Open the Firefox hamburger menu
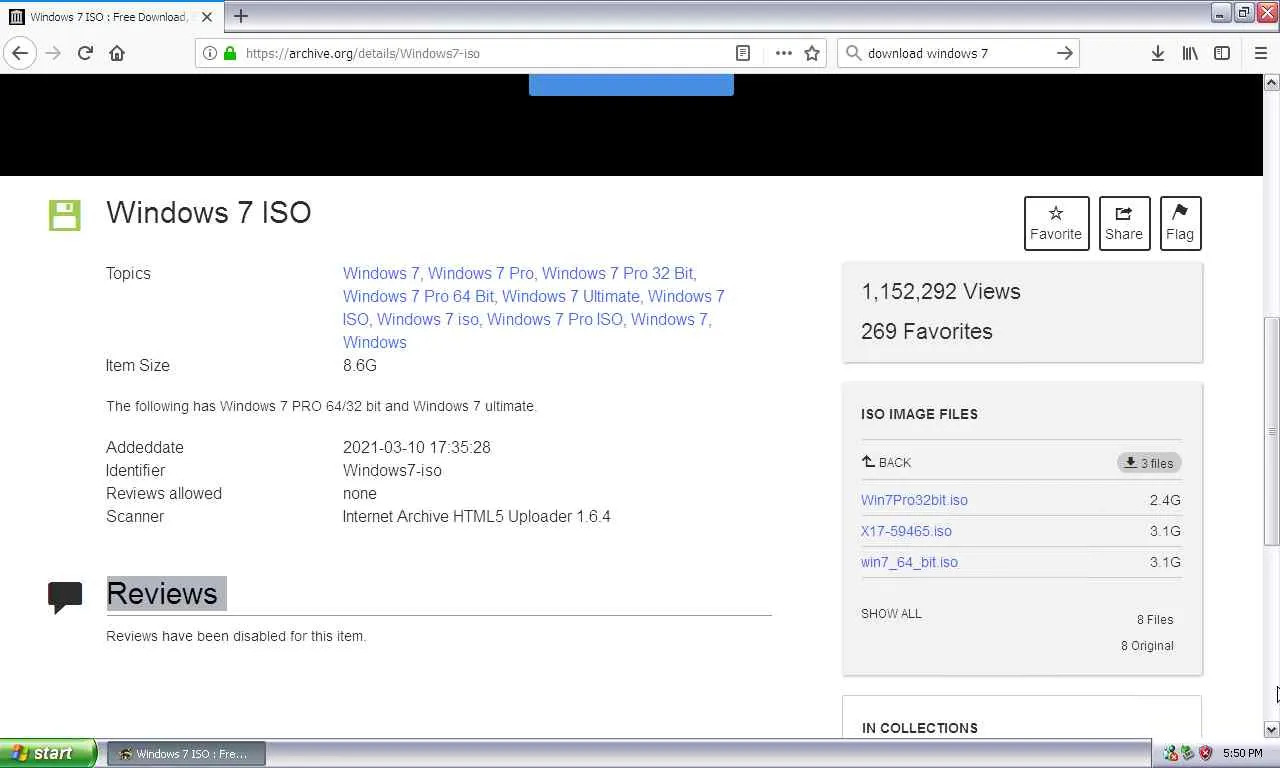 click(x=1260, y=53)
